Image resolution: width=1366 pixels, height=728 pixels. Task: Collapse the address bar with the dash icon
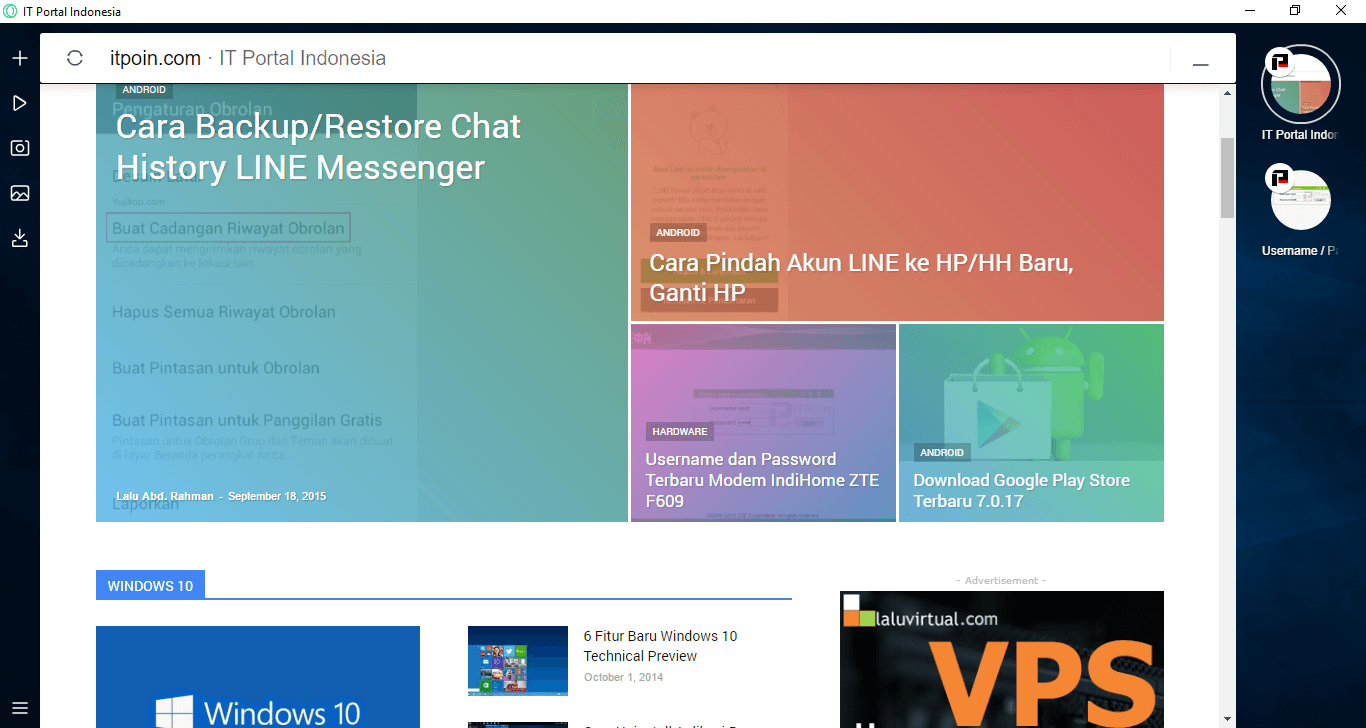(x=1200, y=64)
